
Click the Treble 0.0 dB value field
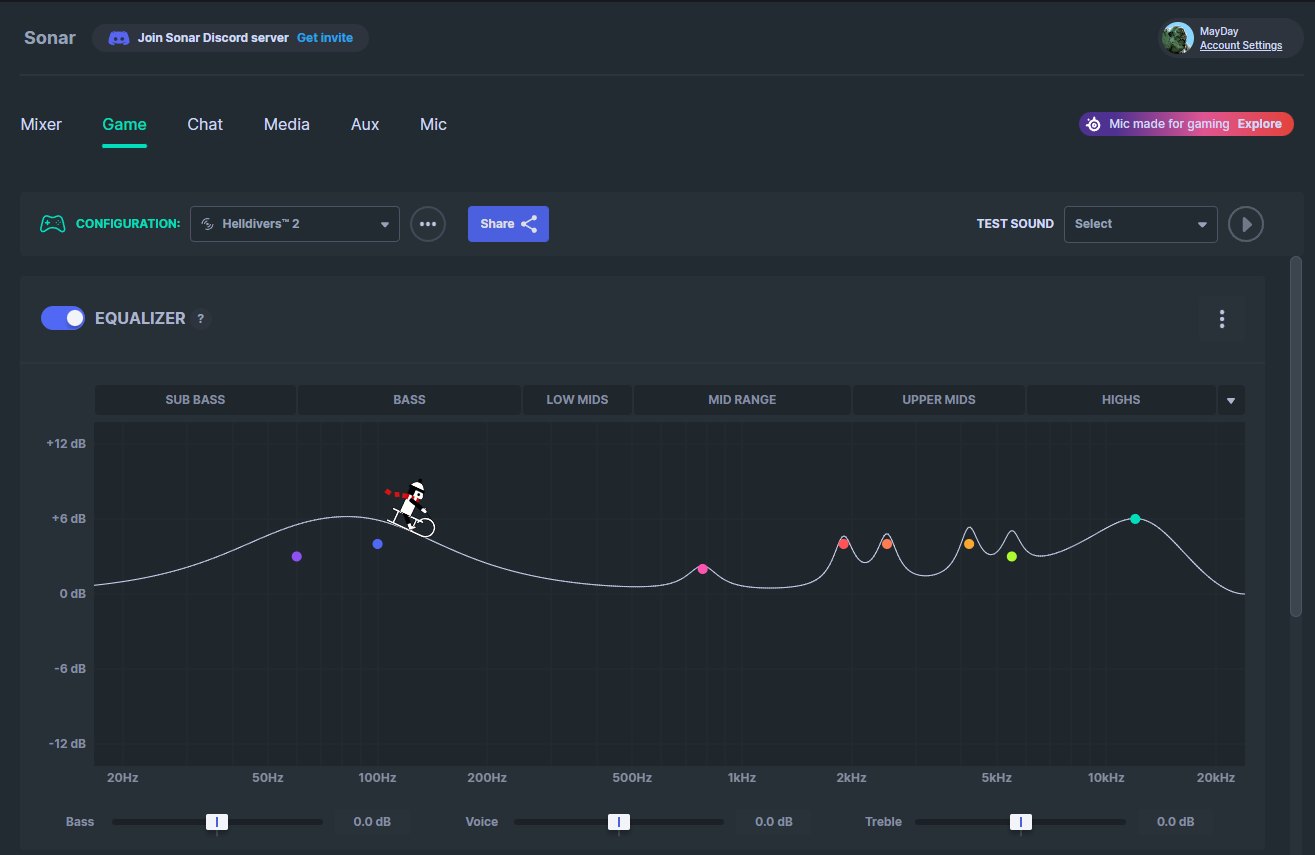pyautogui.click(x=1175, y=822)
